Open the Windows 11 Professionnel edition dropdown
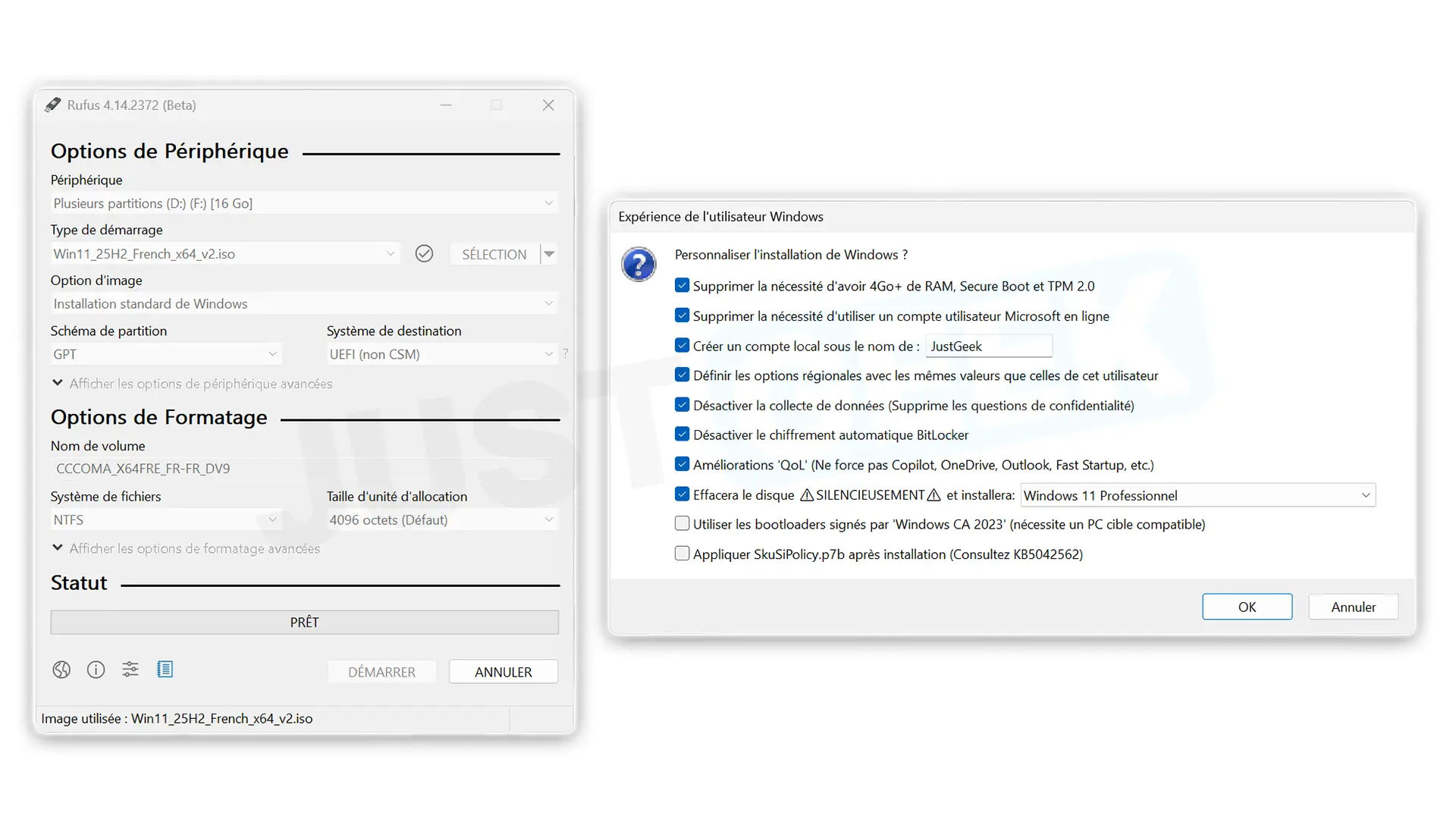This screenshot has width=1456, height=819. coord(1198,495)
